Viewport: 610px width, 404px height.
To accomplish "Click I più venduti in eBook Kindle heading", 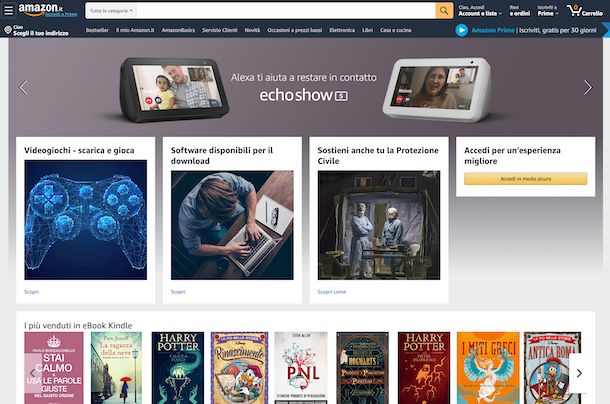I will click(x=78, y=325).
